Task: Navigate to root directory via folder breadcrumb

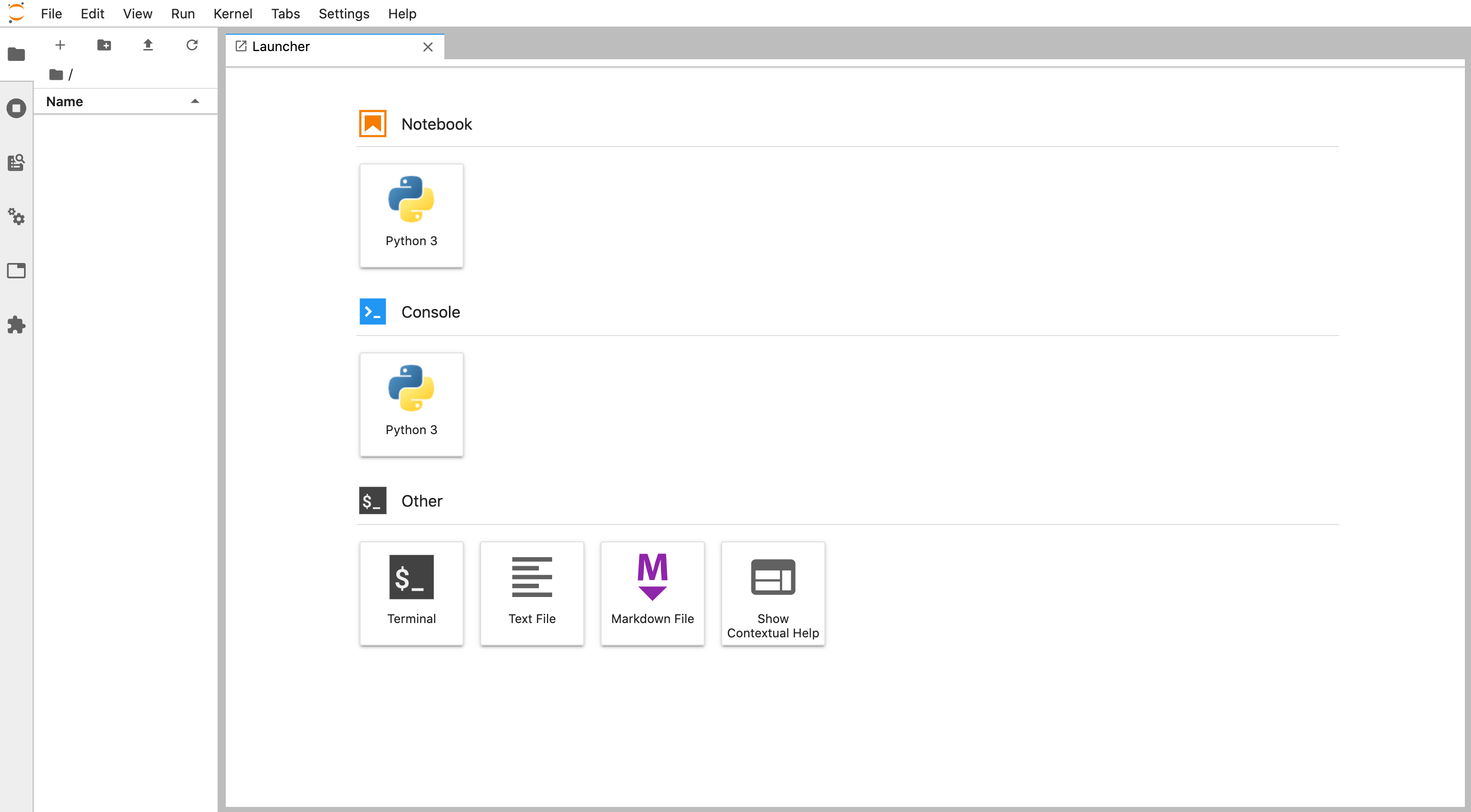Action: (56, 74)
